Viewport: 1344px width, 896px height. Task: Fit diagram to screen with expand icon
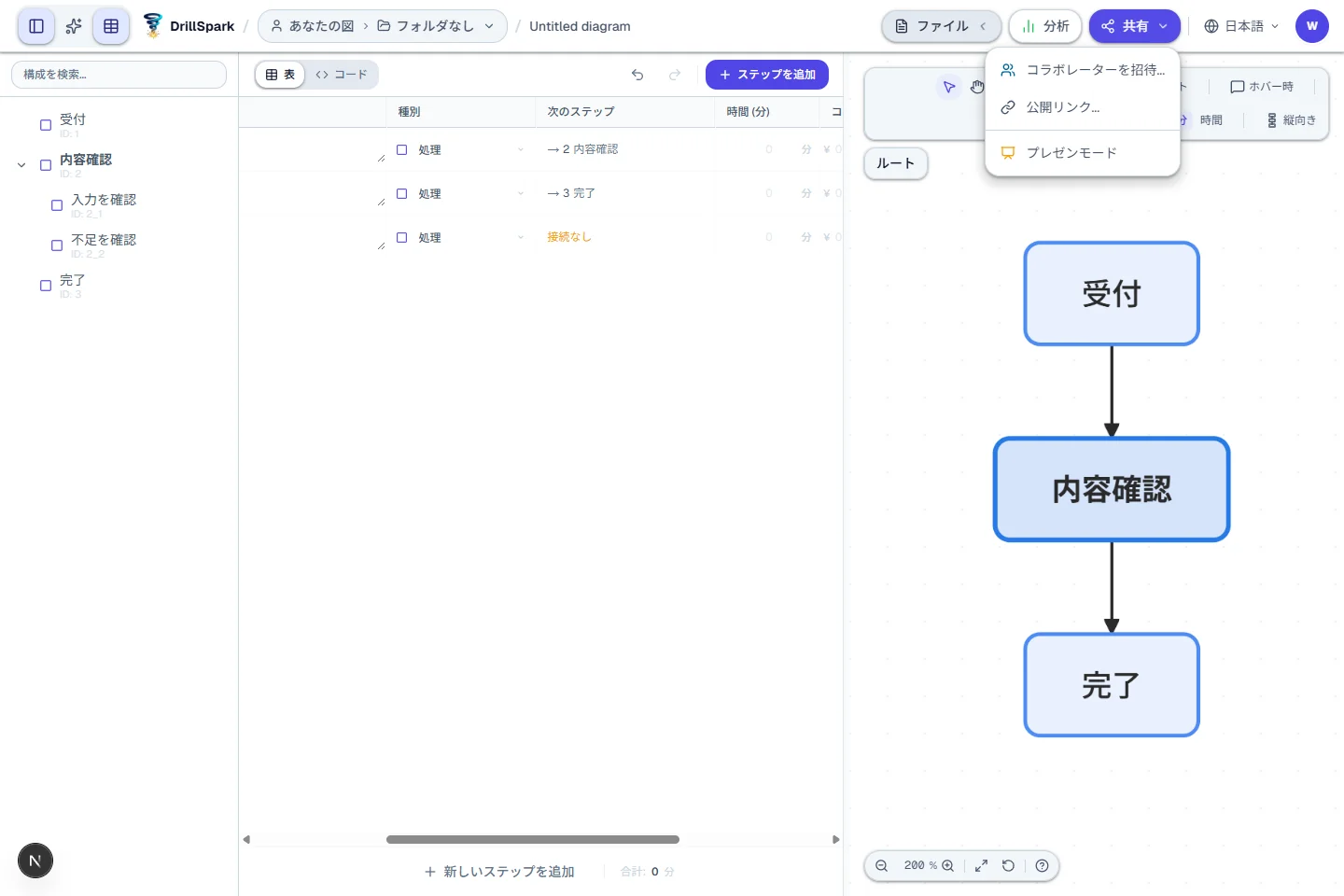[982, 866]
